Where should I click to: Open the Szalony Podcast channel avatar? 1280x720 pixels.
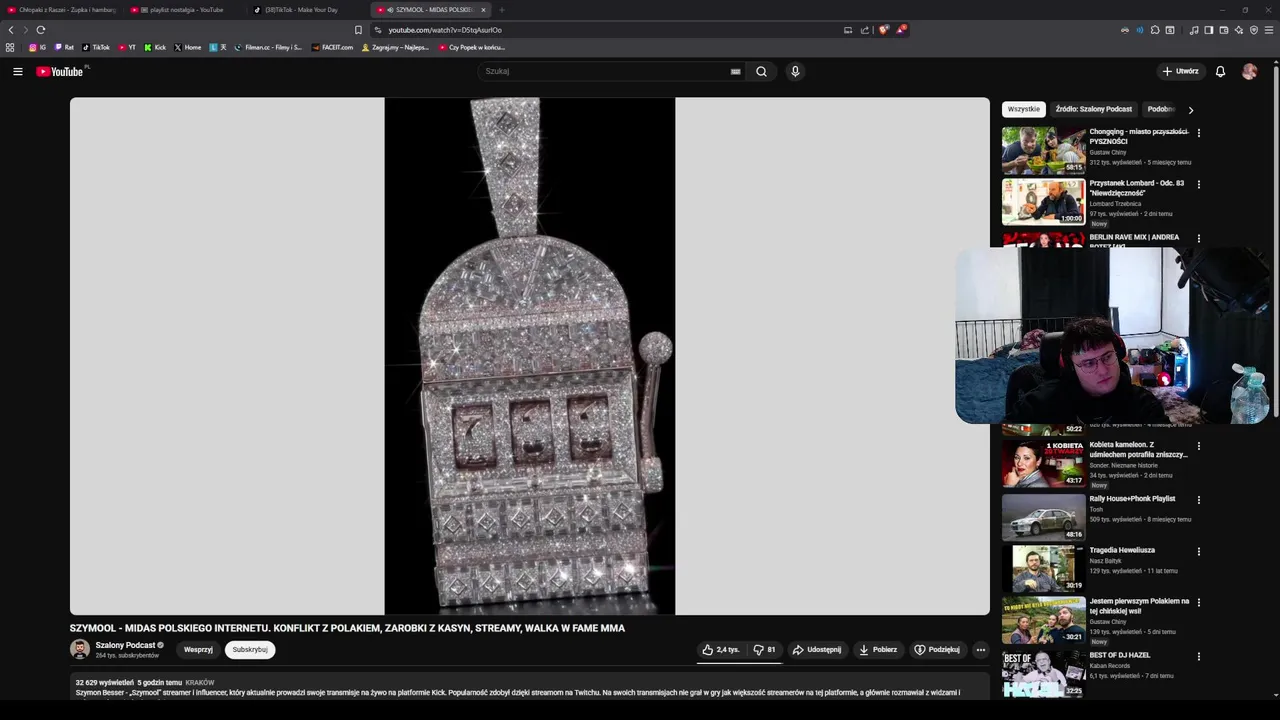79,649
